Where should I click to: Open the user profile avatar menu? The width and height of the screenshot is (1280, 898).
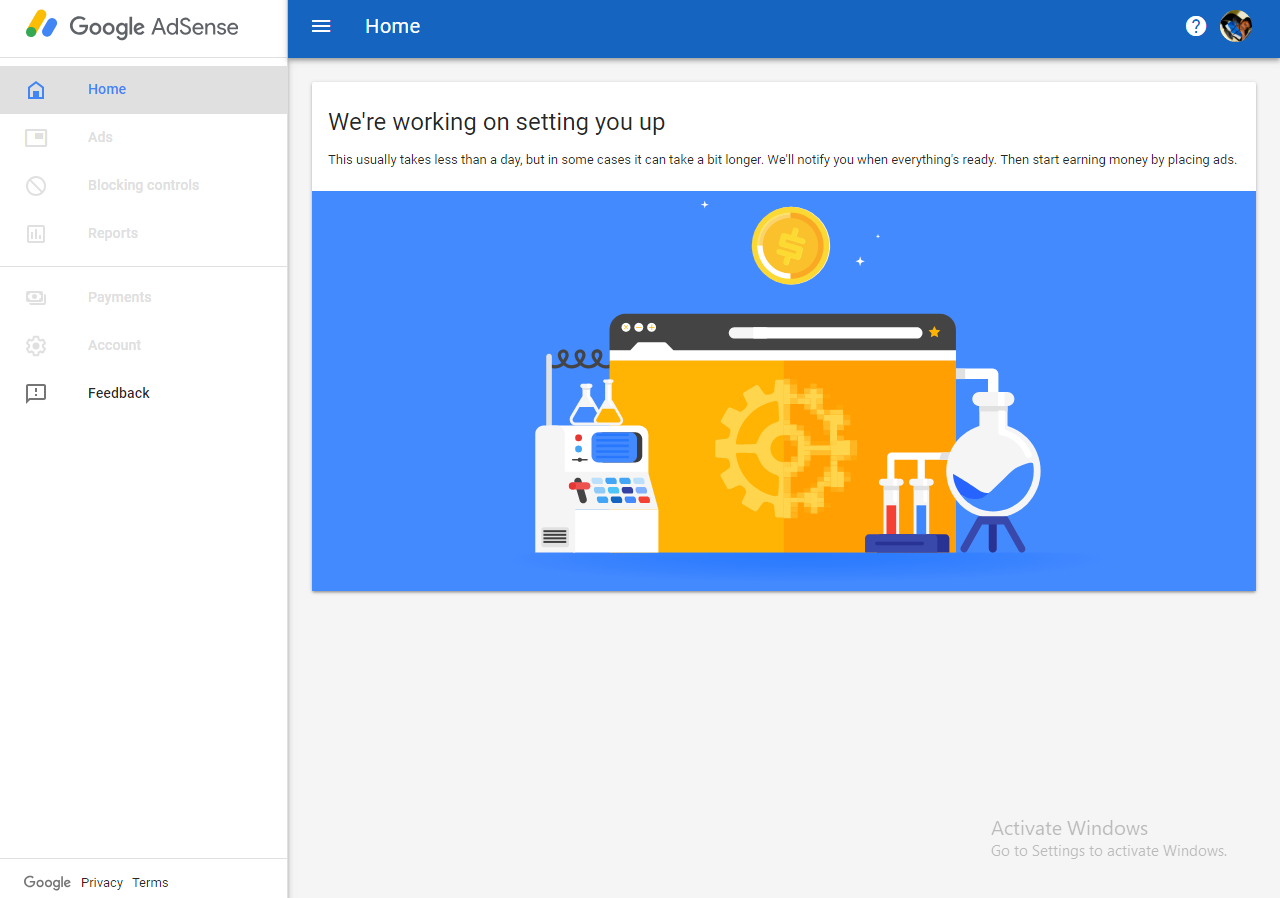1236,26
